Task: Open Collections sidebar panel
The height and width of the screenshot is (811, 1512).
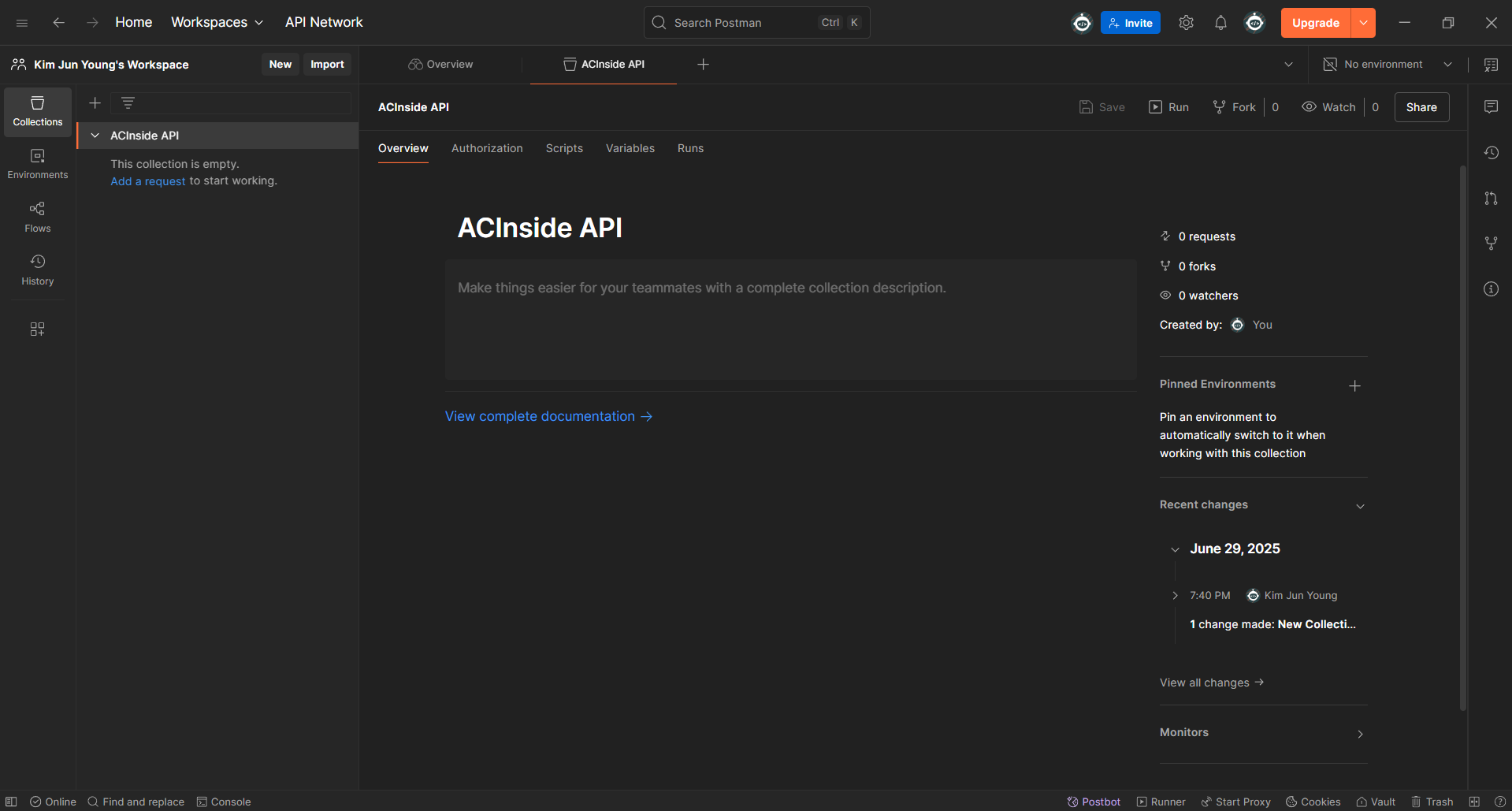Action: (38, 112)
